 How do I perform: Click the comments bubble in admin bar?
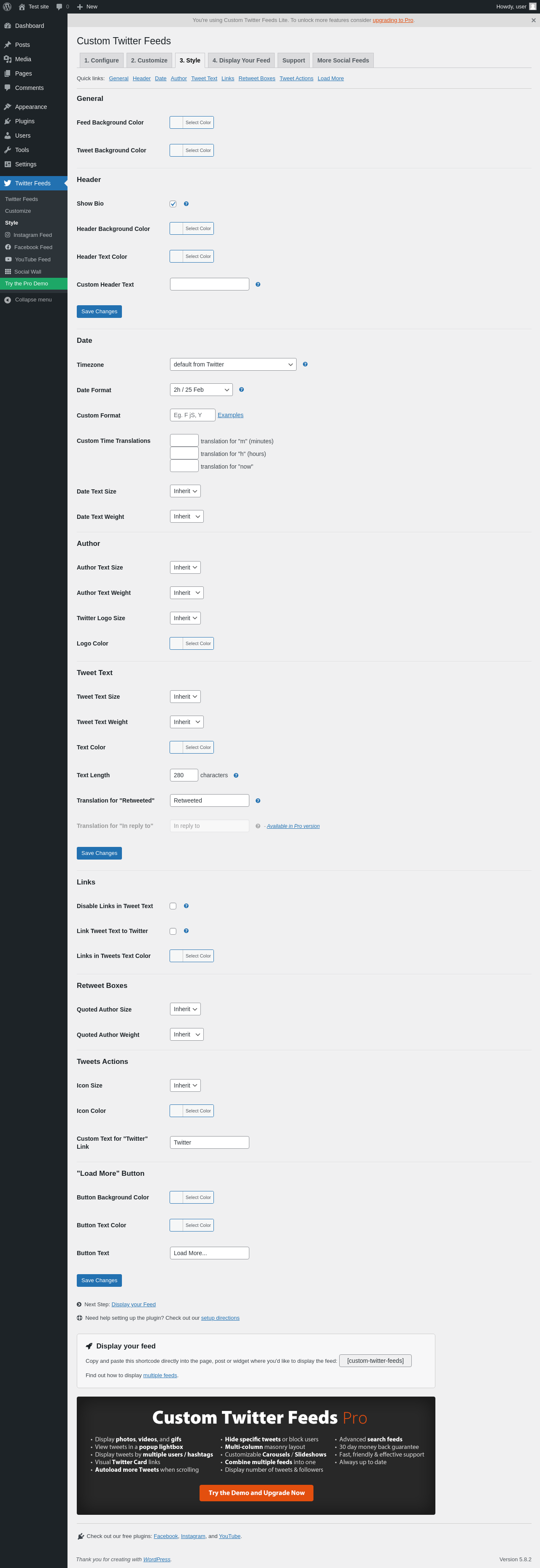tap(59, 7)
